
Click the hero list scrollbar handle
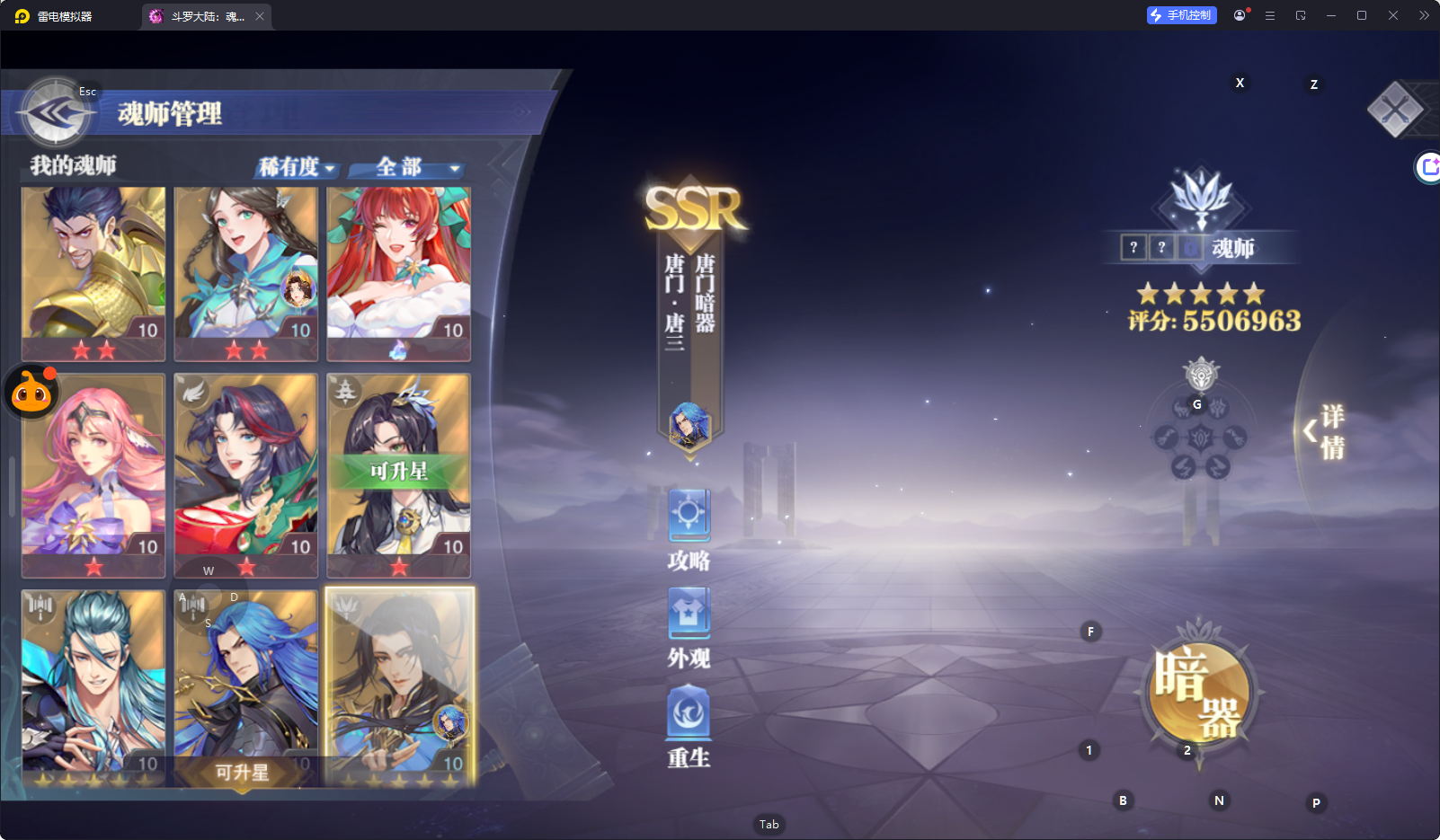click(x=12, y=486)
